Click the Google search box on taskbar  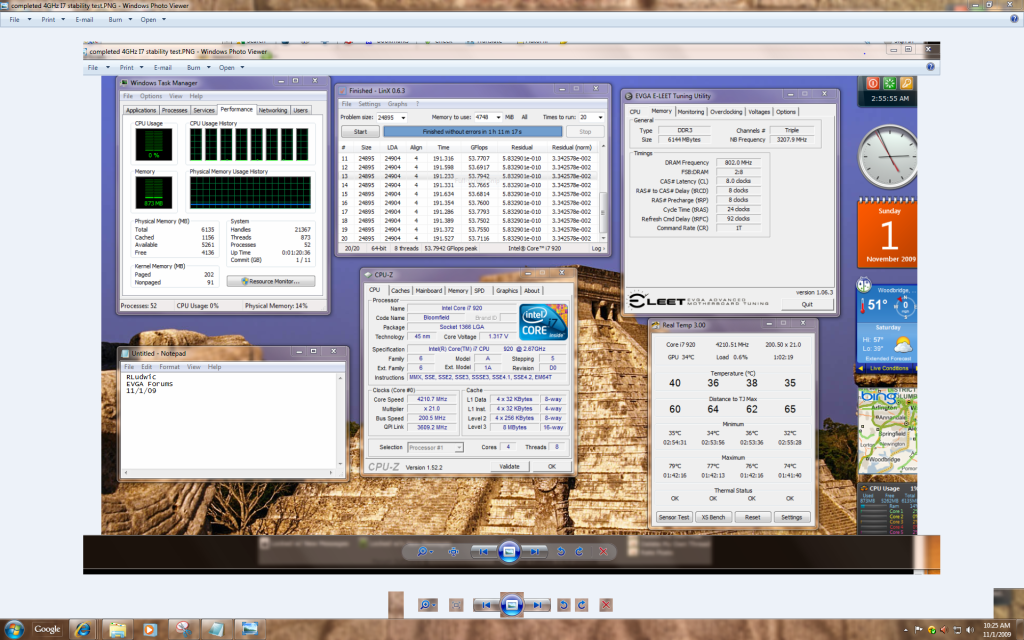[47, 629]
